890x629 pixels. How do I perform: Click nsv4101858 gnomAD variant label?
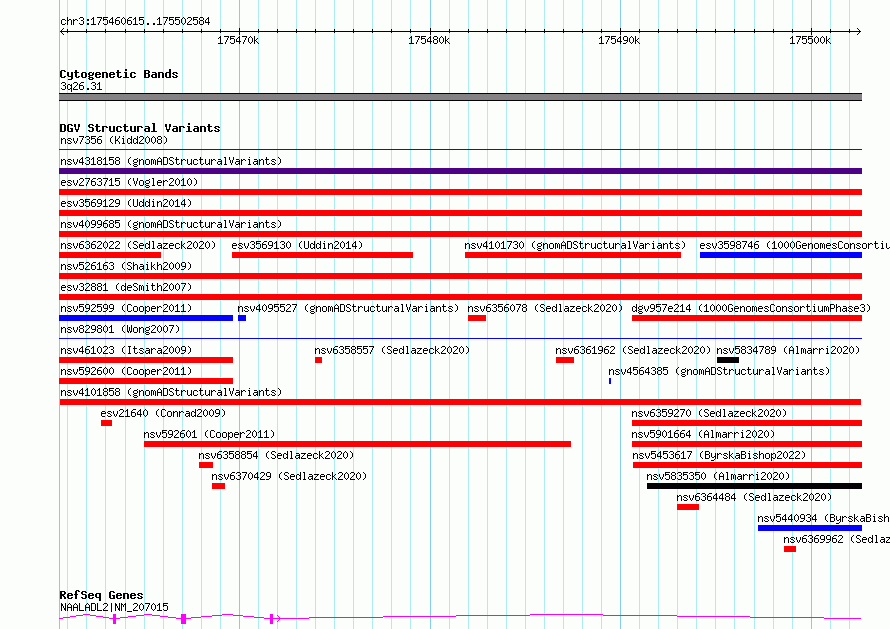click(170, 392)
